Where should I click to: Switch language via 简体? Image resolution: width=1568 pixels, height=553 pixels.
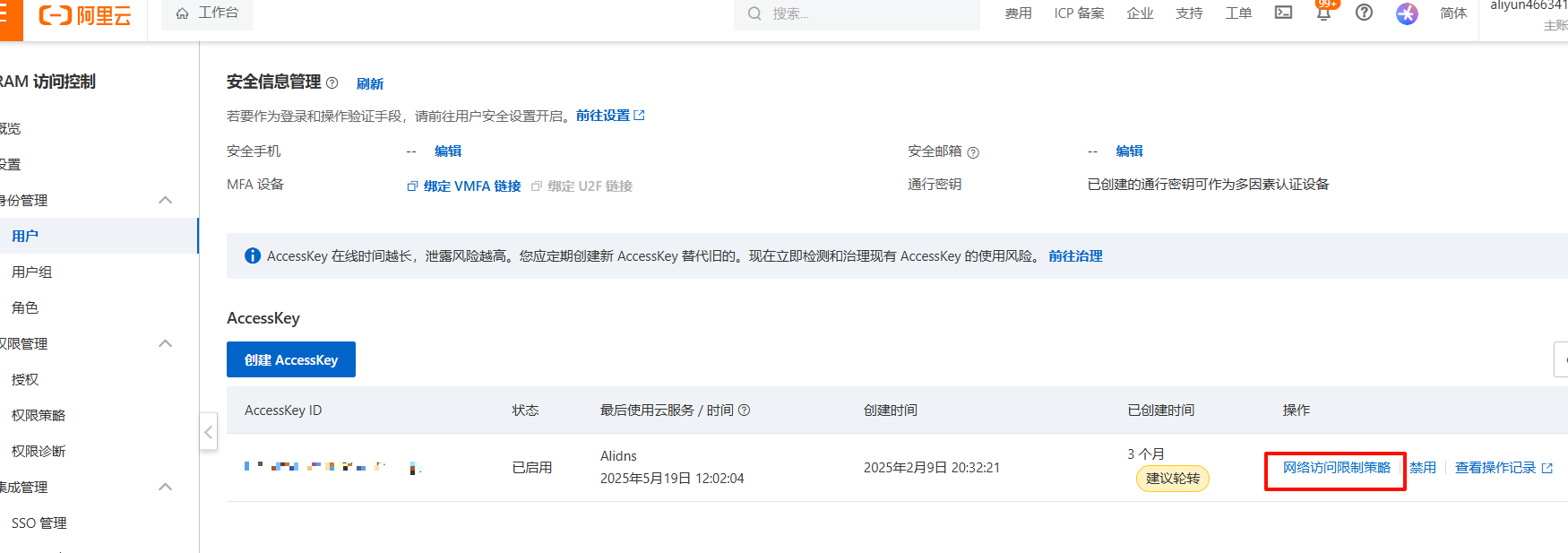(1453, 13)
